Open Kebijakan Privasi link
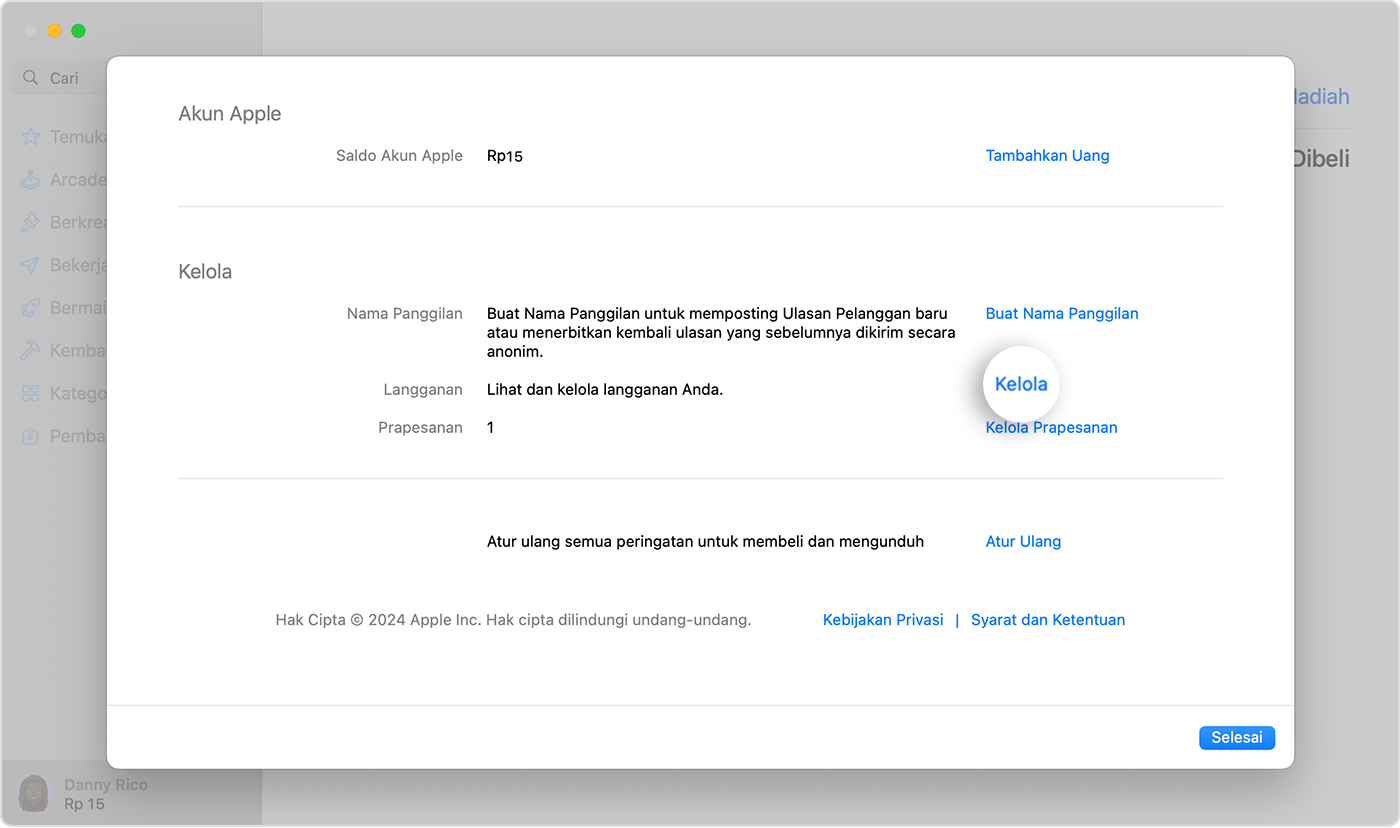The width and height of the screenshot is (1400, 828). [x=883, y=620]
